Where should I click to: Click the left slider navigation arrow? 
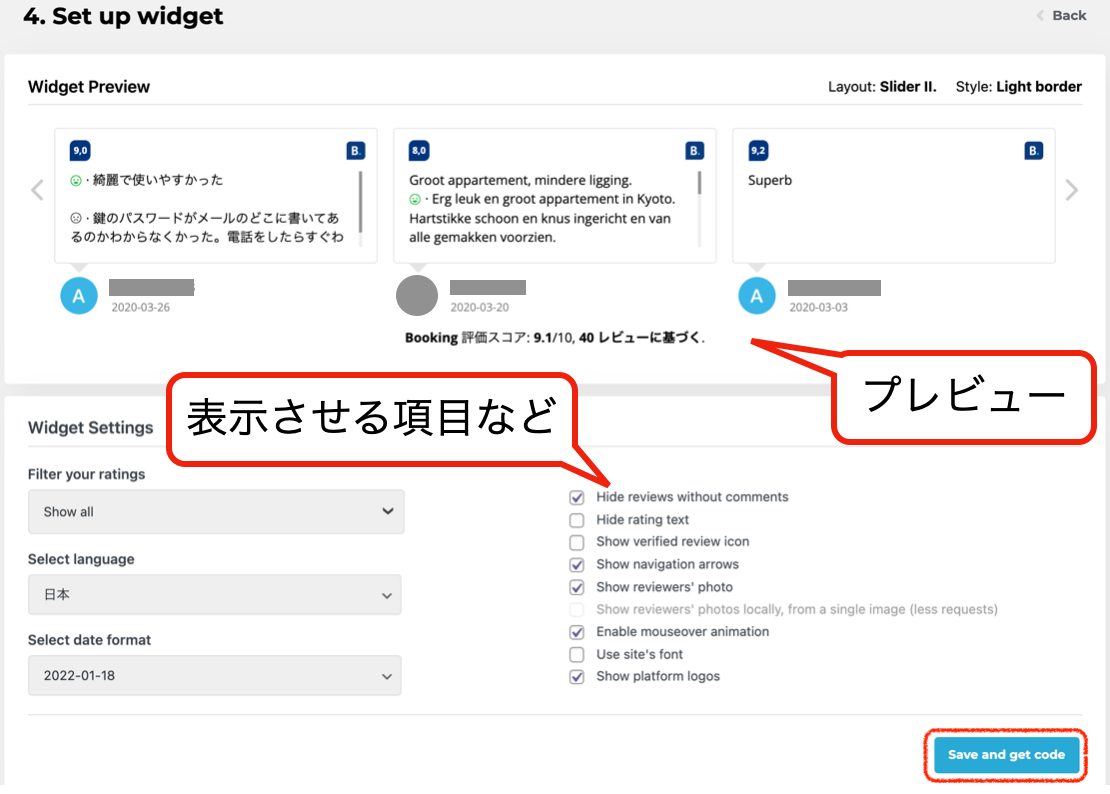[37, 190]
